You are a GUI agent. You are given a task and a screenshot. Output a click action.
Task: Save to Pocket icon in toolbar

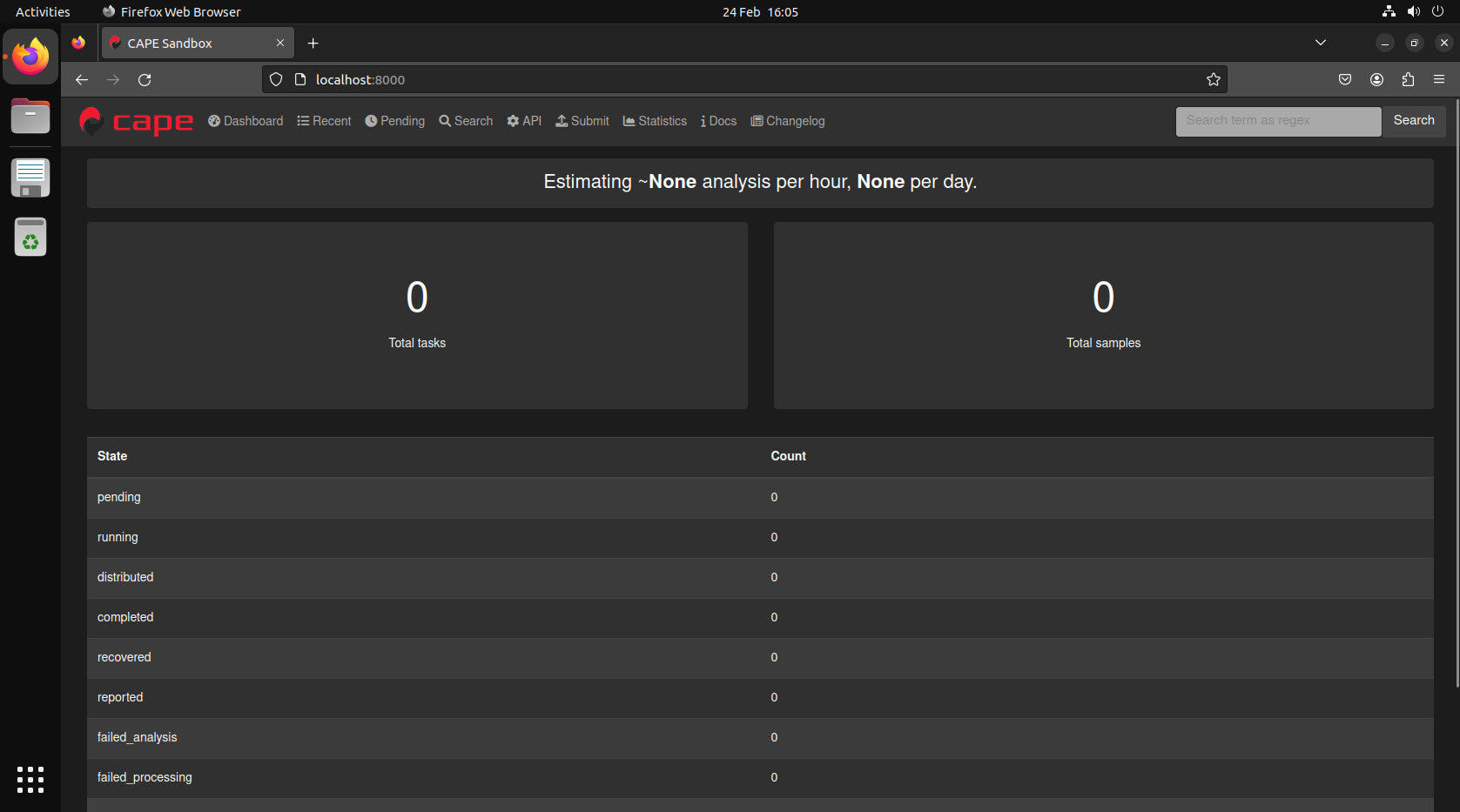1345,80
